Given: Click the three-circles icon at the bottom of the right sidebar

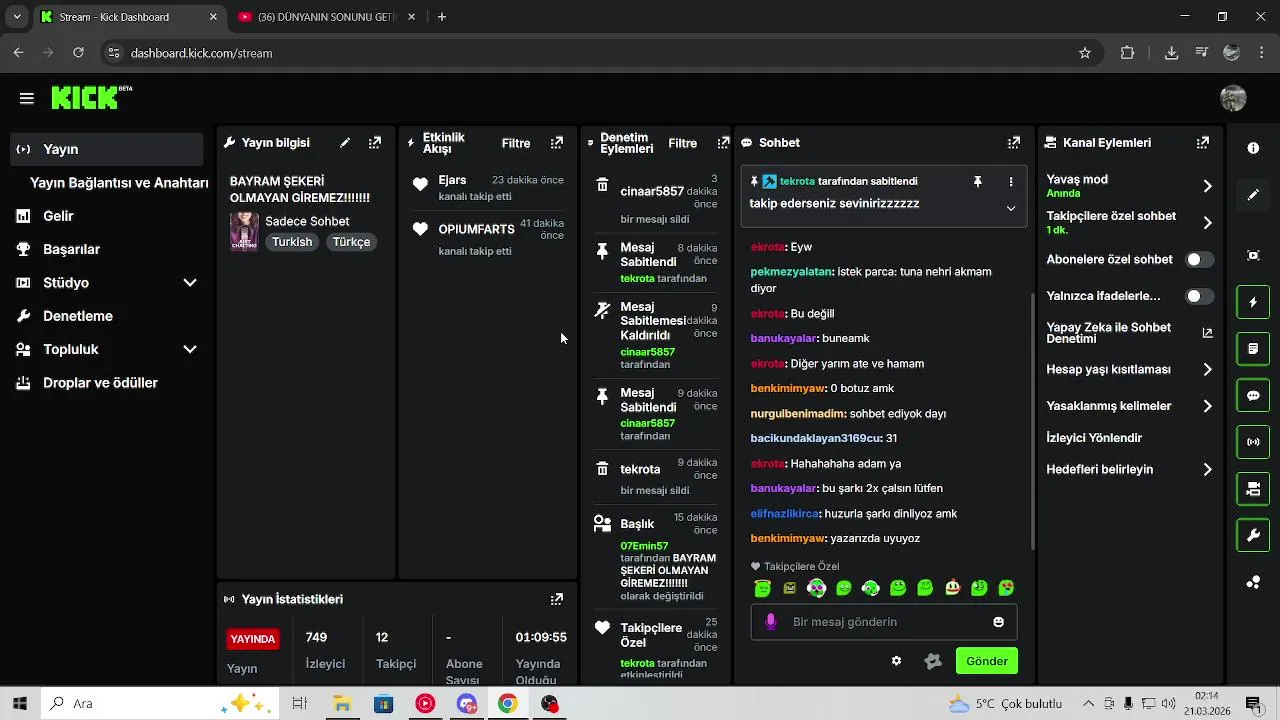Looking at the screenshot, I should 1253,583.
